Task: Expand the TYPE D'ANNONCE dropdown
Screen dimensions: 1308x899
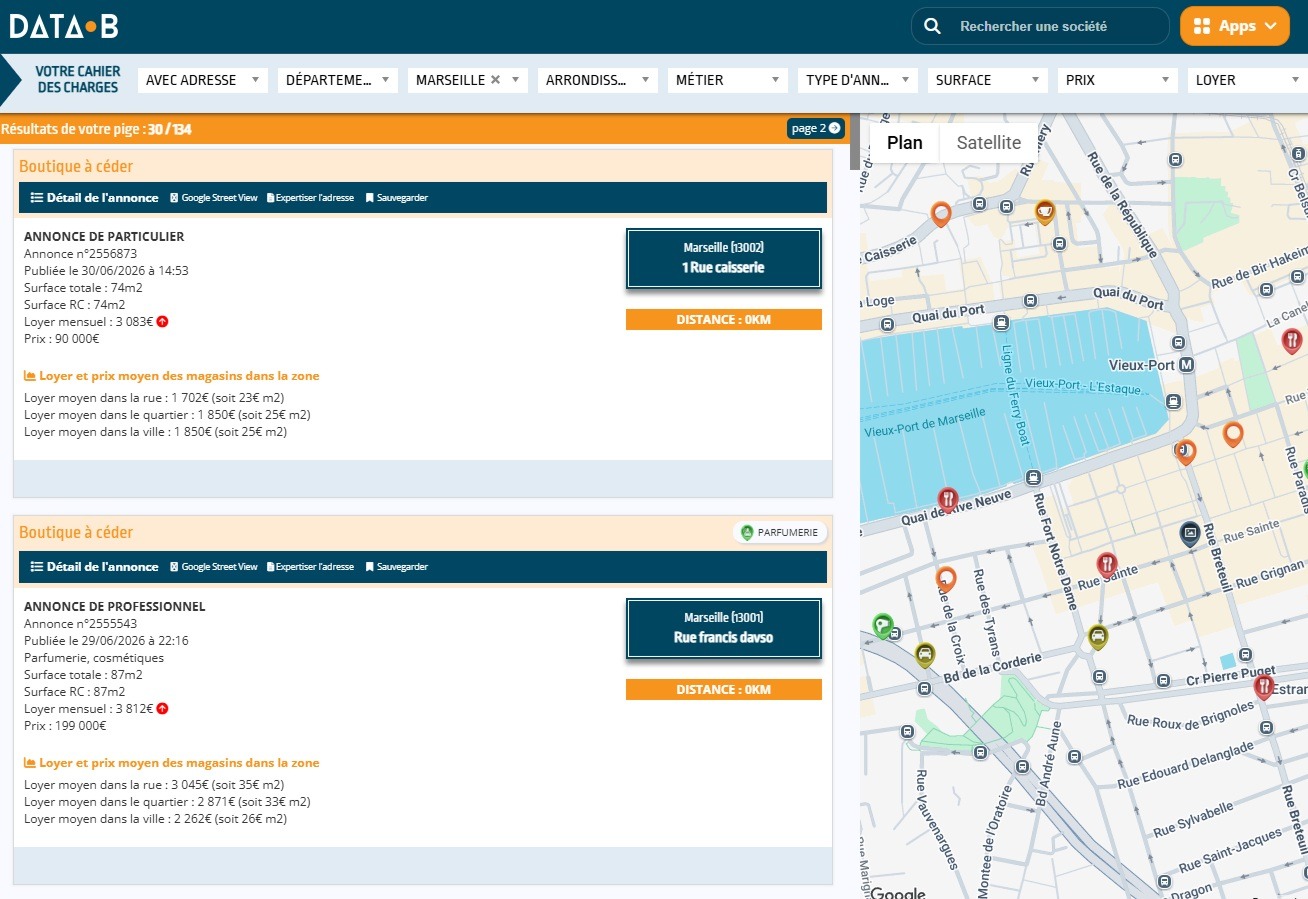Action: click(x=858, y=80)
